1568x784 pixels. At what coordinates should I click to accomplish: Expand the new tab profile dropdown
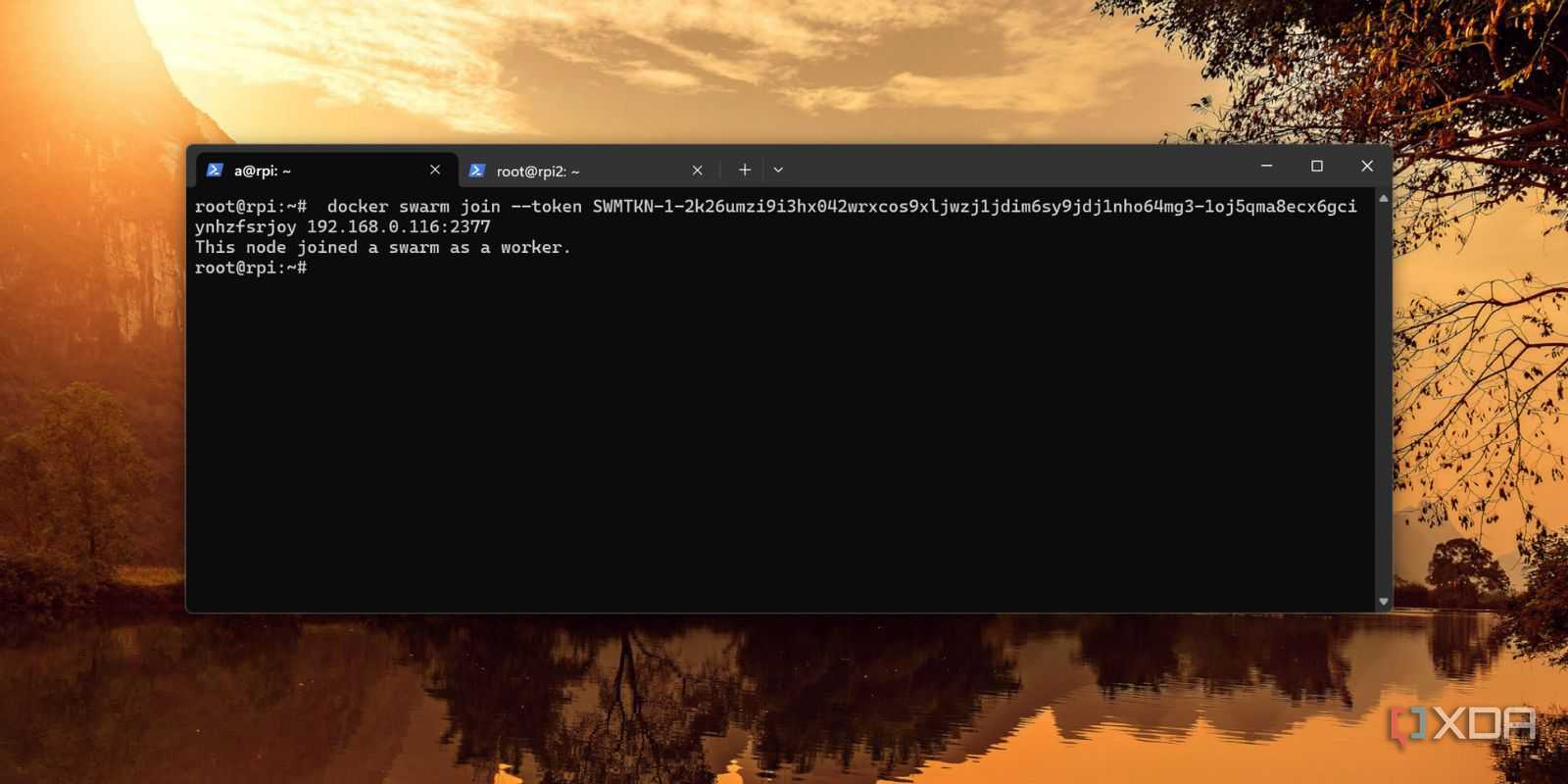(778, 170)
